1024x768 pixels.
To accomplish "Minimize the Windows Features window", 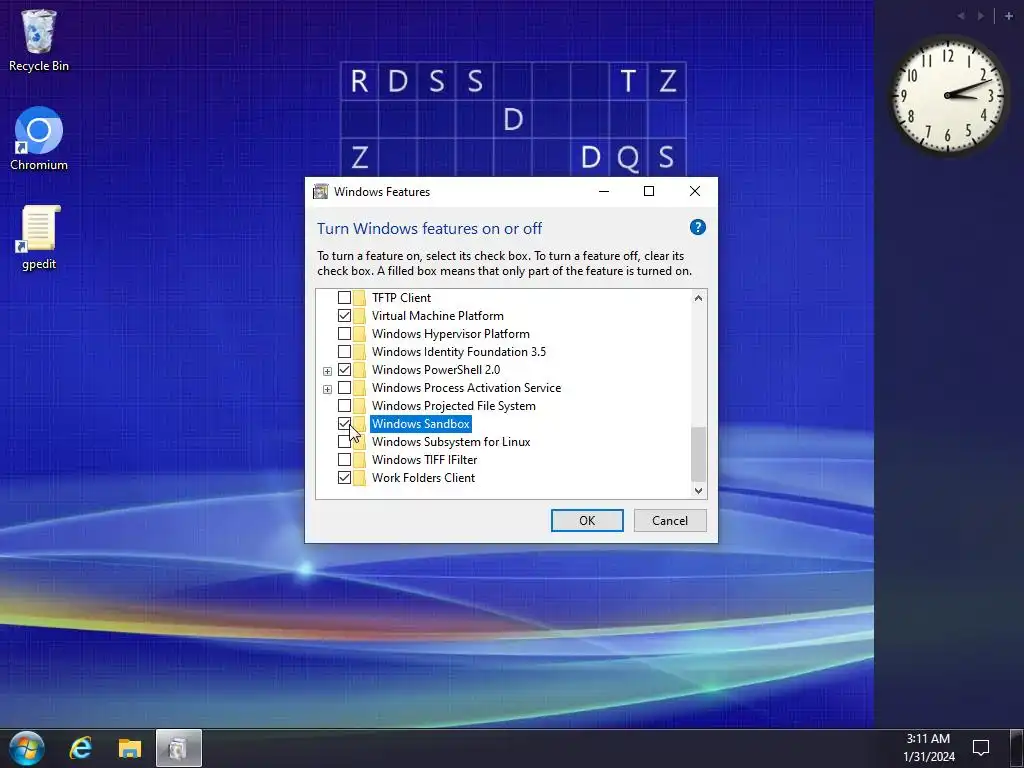I will click(604, 191).
